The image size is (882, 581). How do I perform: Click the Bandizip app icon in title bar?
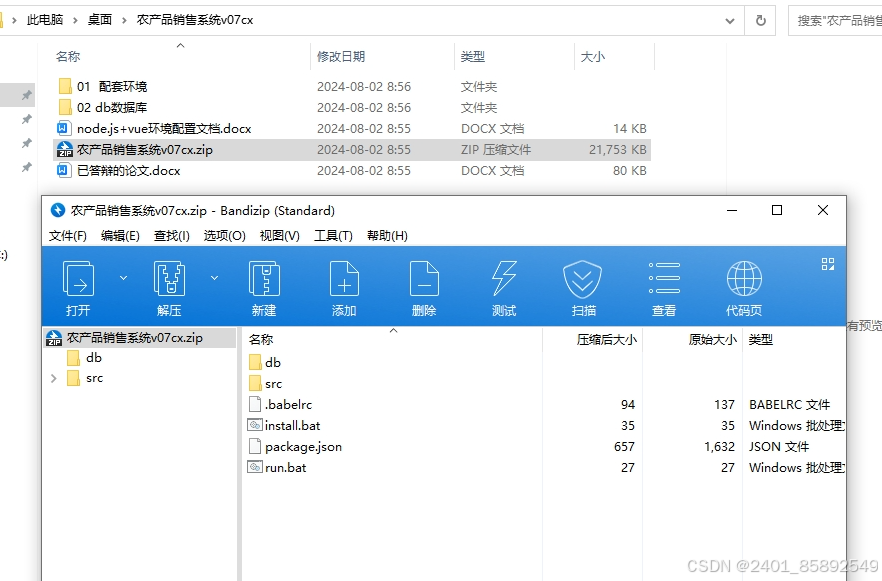point(57,211)
